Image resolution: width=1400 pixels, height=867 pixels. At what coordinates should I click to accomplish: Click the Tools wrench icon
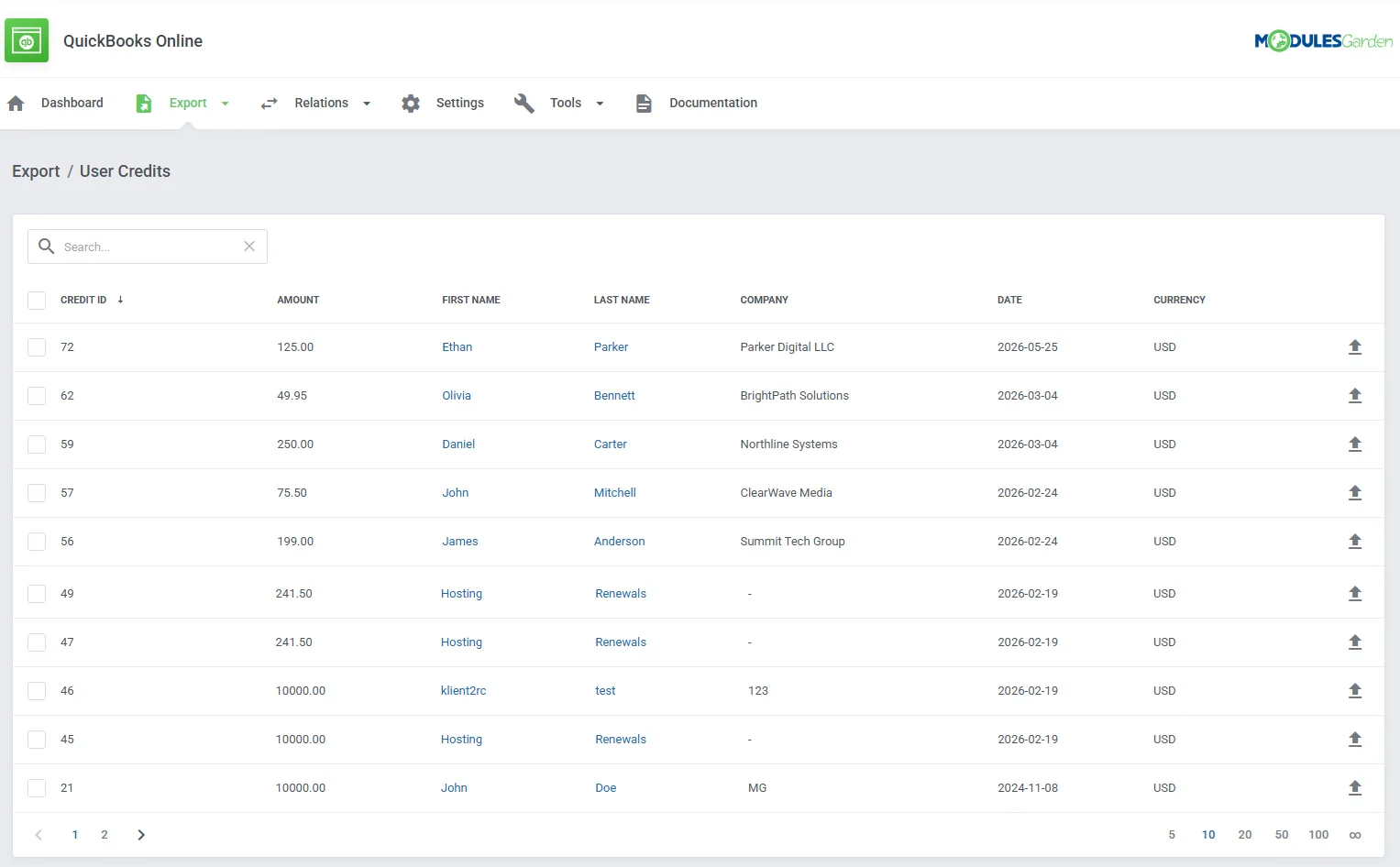click(x=524, y=104)
